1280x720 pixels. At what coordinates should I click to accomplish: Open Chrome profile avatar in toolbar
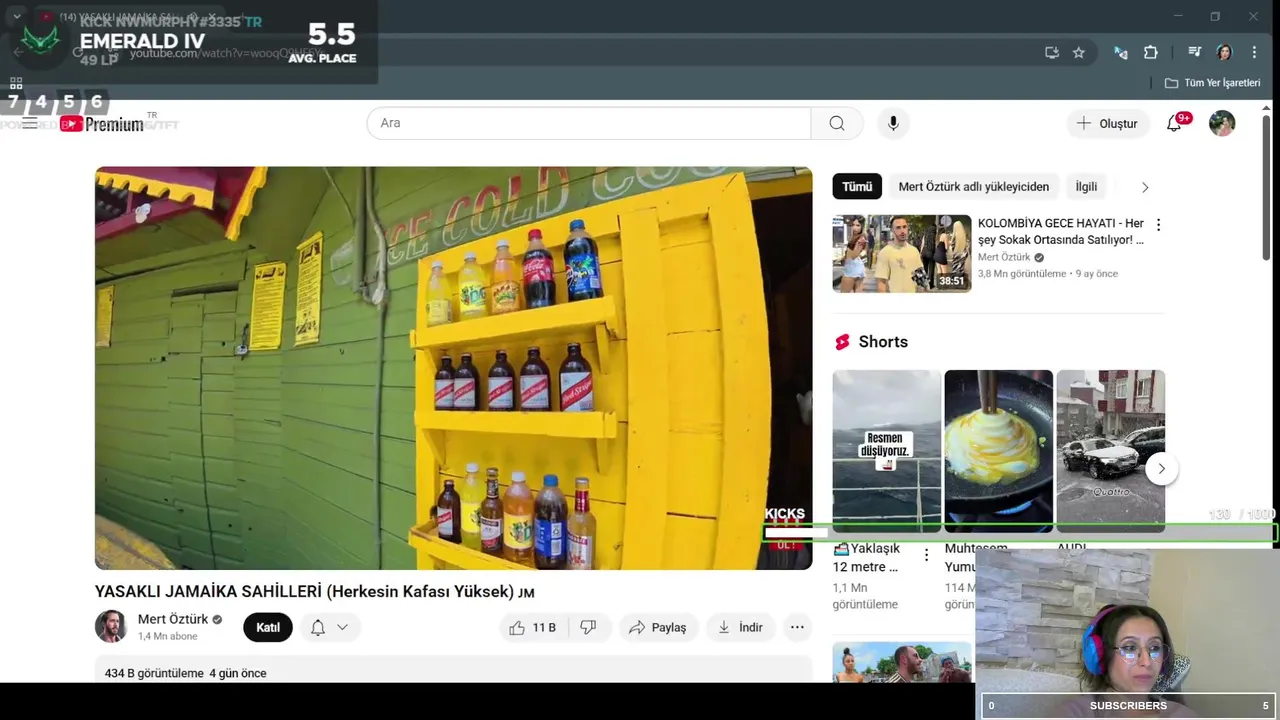click(1224, 52)
